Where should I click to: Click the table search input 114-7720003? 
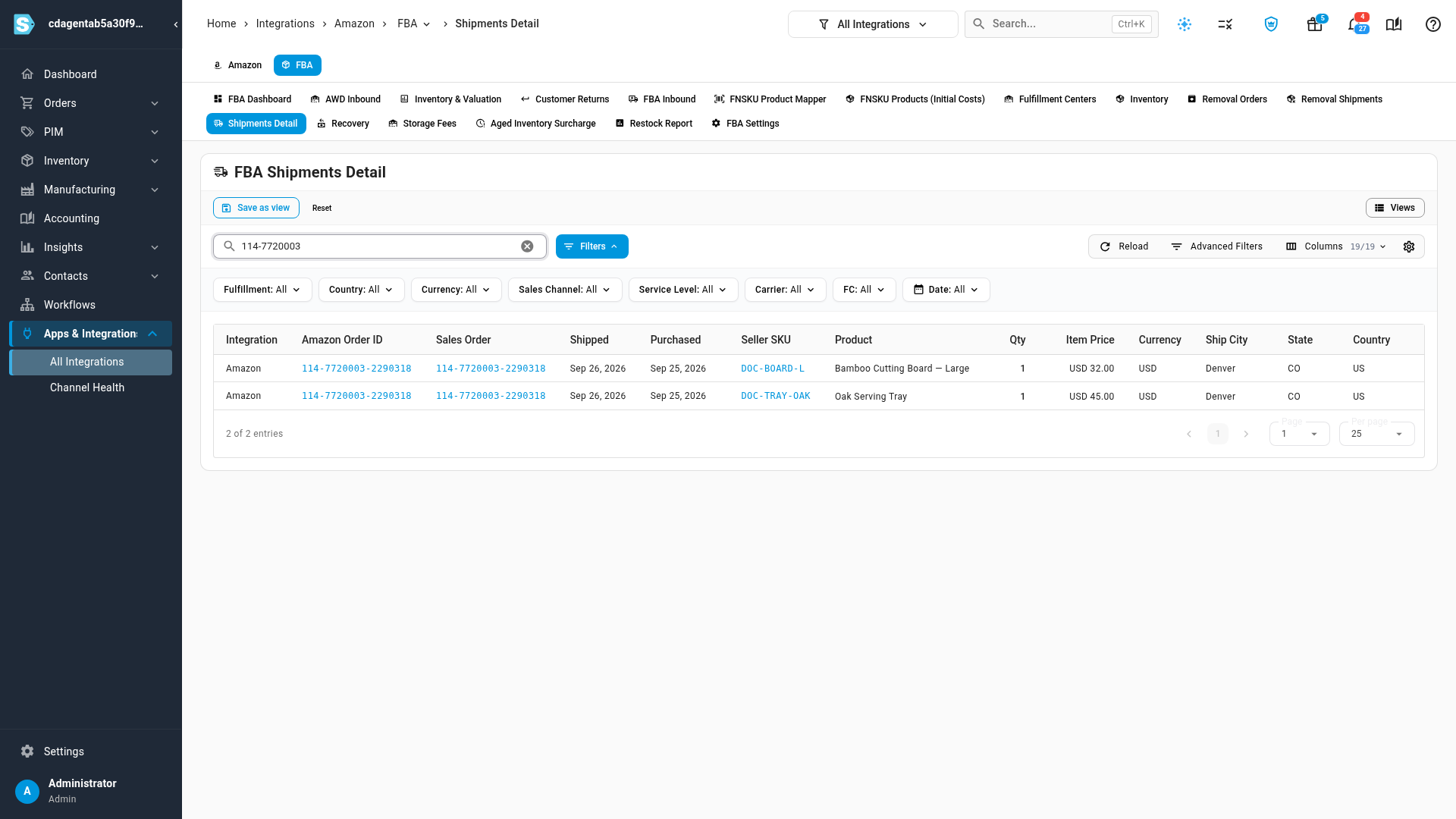pos(379,246)
